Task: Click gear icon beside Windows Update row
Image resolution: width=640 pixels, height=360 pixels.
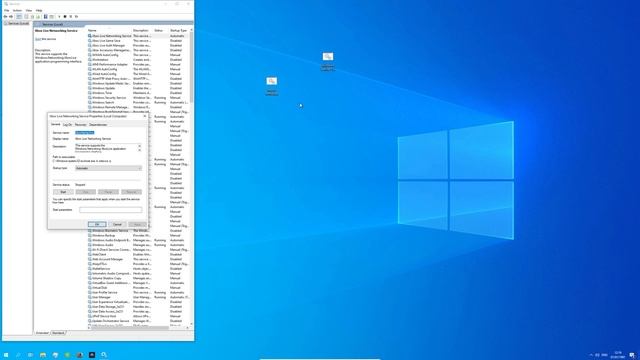Action: coord(90,88)
